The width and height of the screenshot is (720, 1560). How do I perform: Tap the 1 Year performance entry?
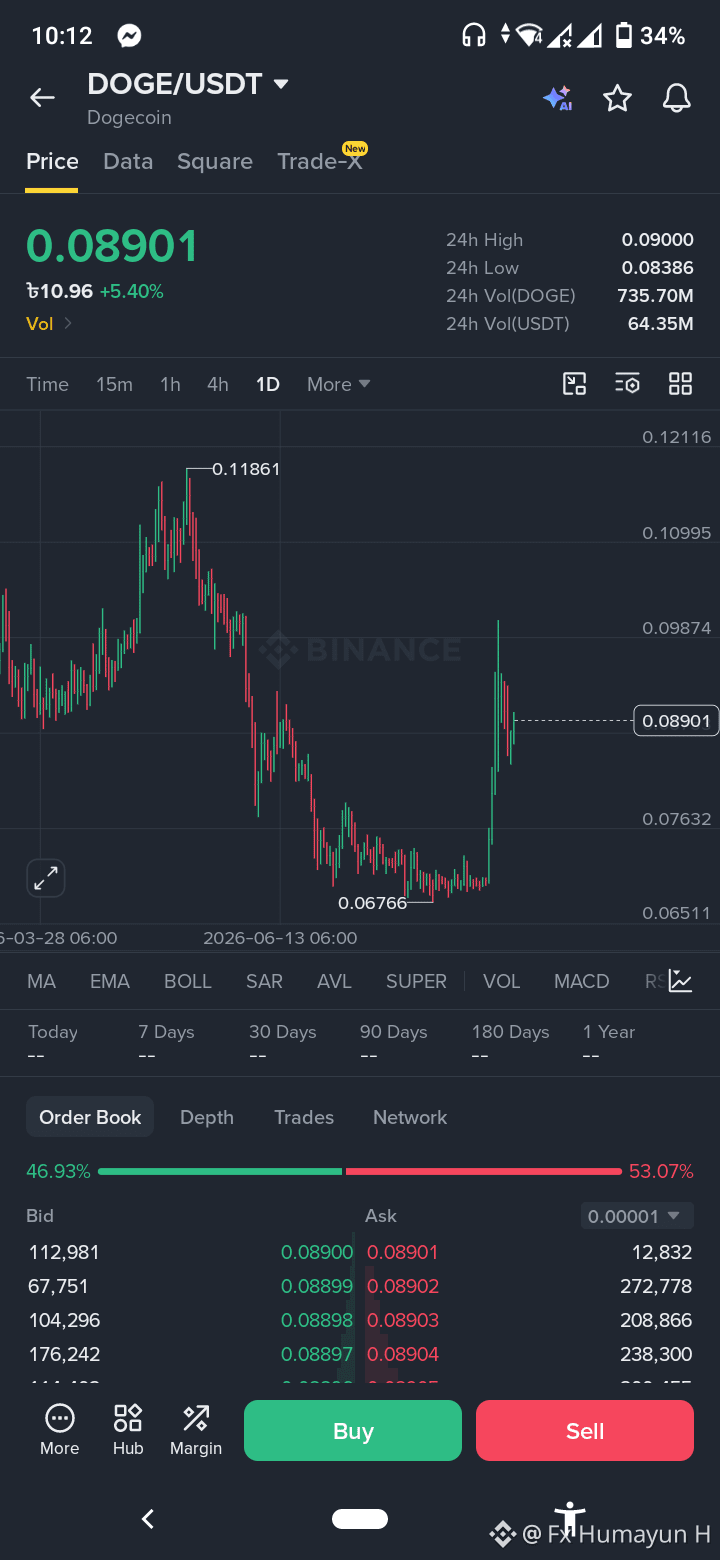point(609,1043)
